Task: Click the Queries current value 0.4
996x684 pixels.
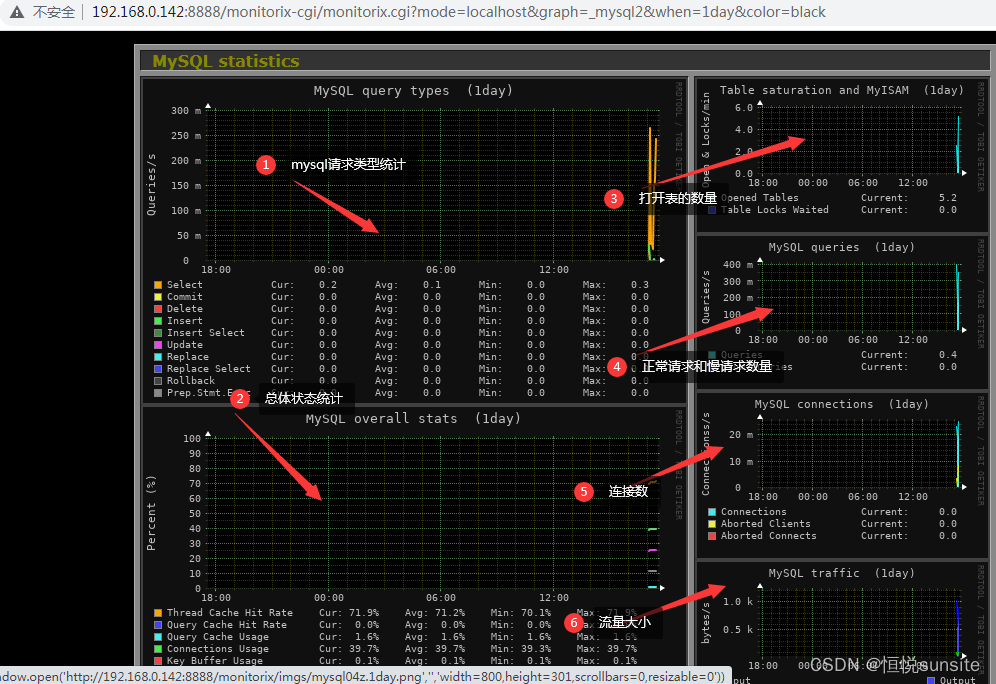Action: tap(948, 355)
